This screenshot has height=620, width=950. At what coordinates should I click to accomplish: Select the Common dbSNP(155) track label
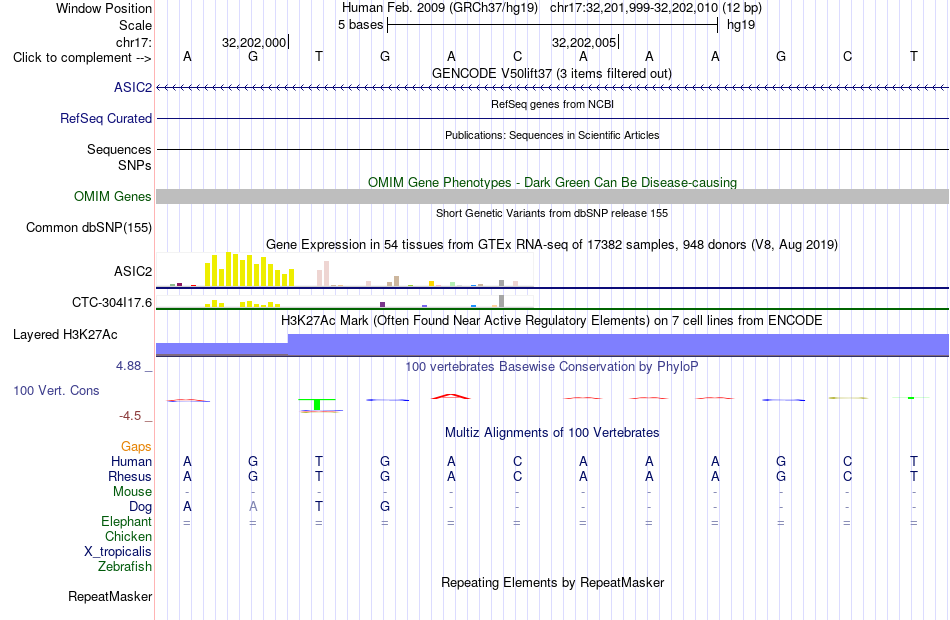[89, 228]
